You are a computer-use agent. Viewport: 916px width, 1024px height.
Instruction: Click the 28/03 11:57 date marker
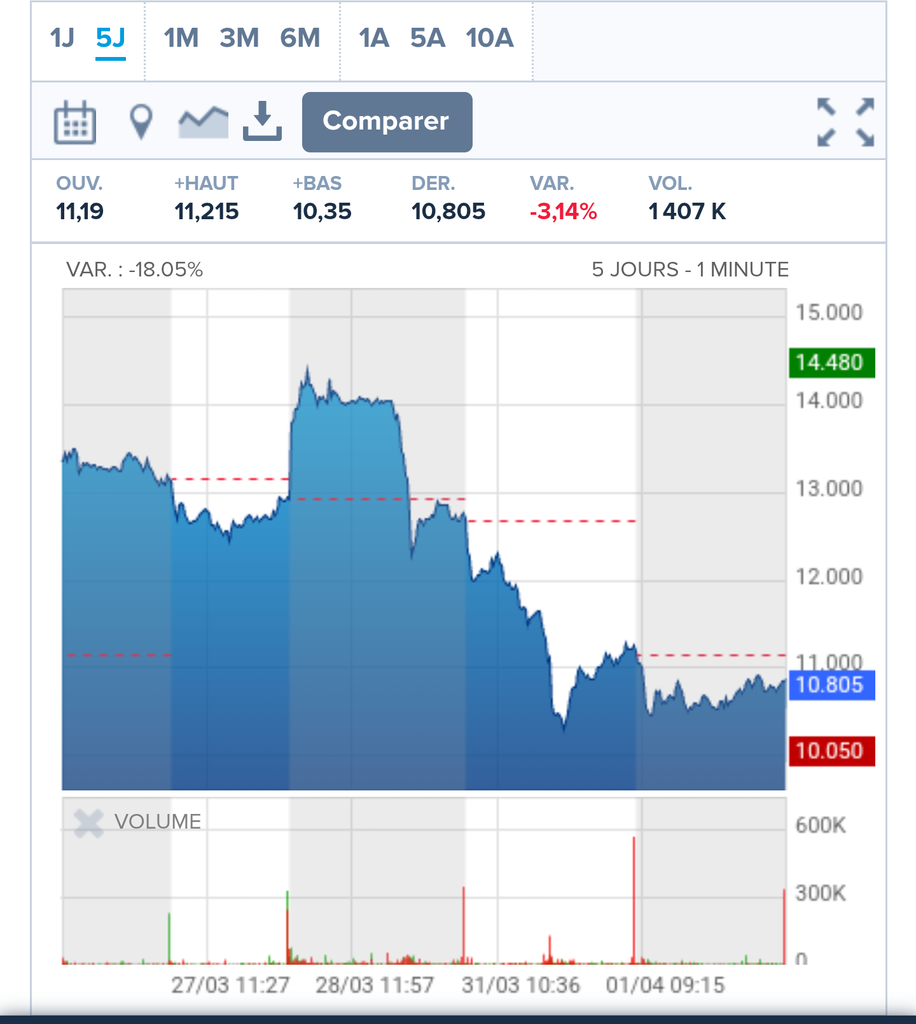click(x=375, y=985)
